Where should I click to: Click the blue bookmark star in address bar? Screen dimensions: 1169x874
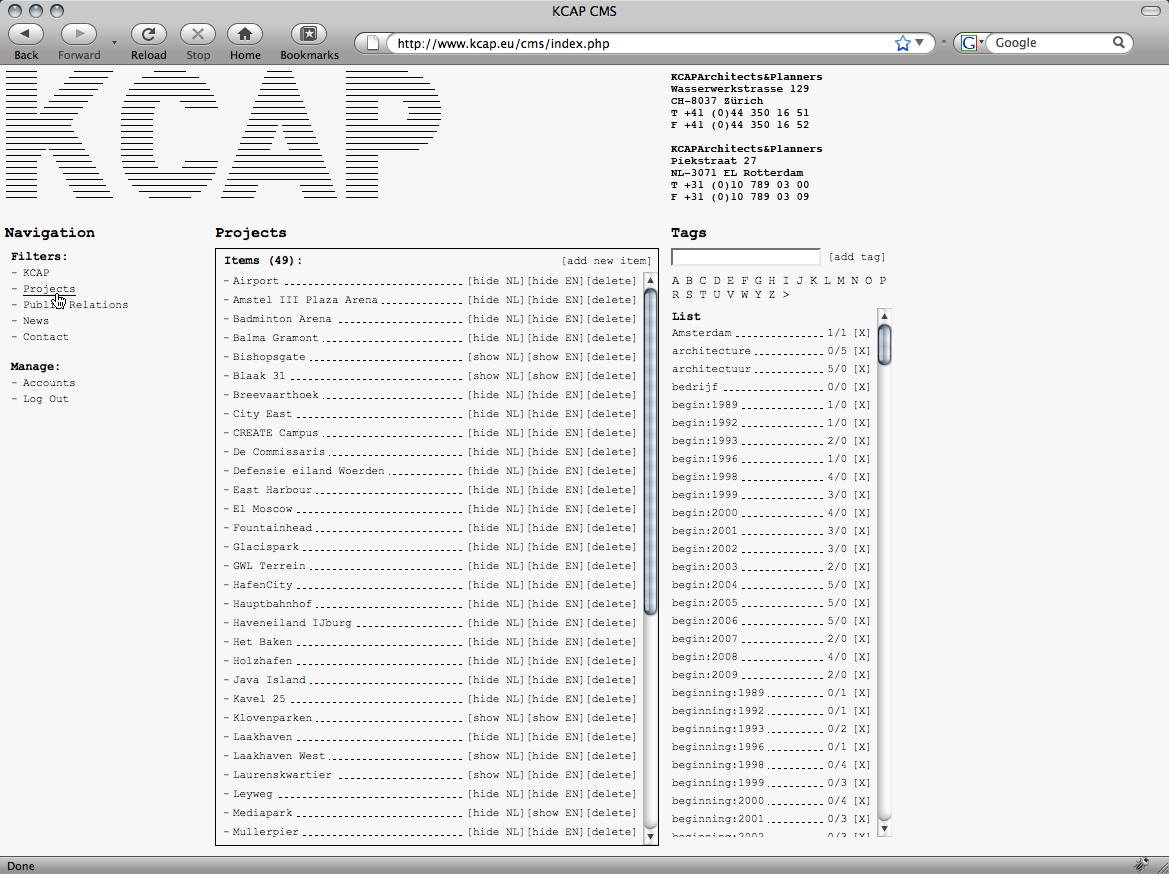pyautogui.click(x=903, y=43)
